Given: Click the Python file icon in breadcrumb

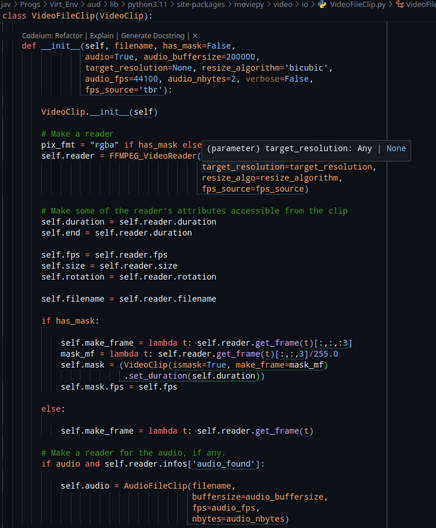Looking at the screenshot, I should (x=322, y=4).
